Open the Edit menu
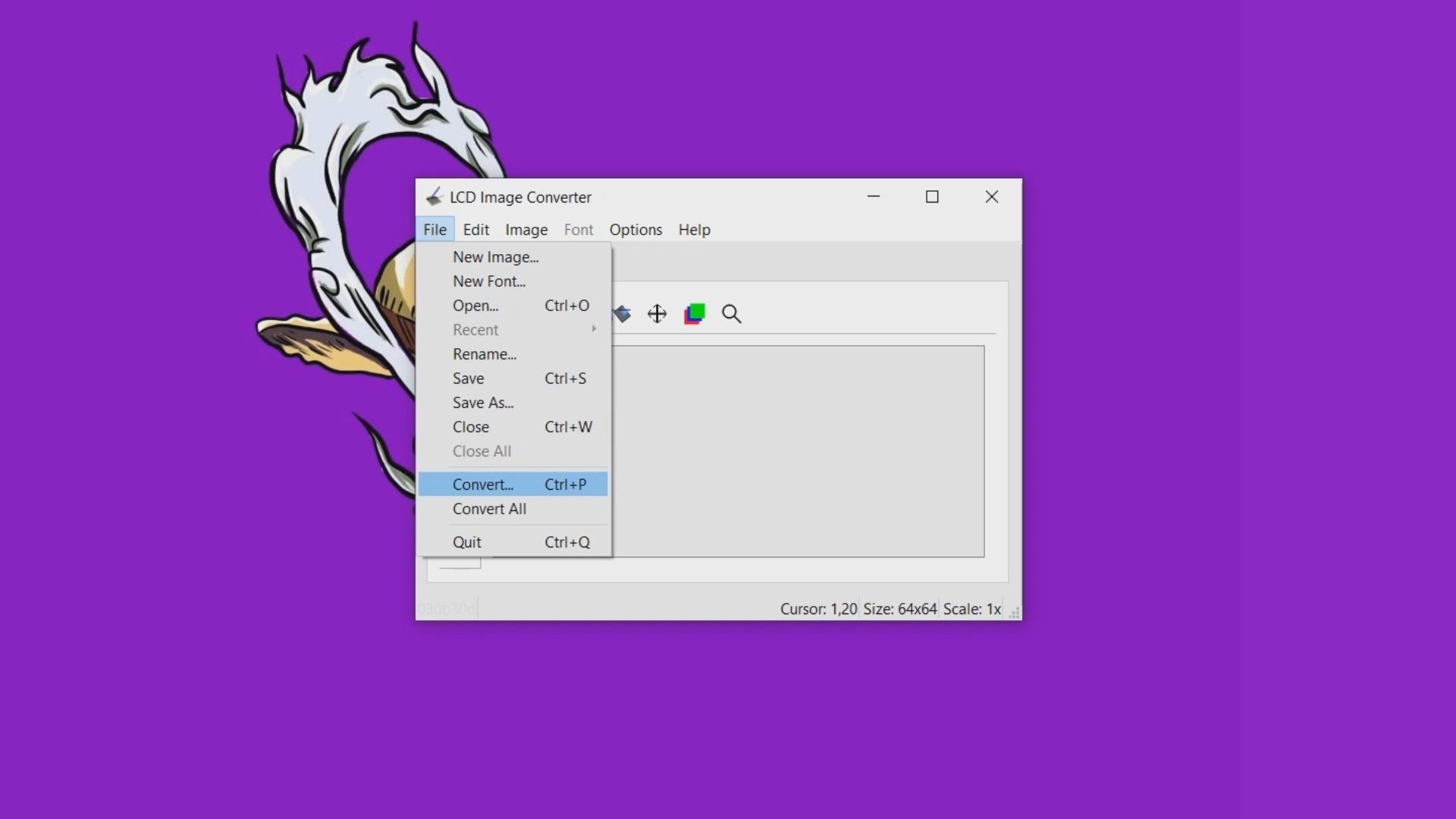Screen dimensions: 1456x819 click(476, 230)
